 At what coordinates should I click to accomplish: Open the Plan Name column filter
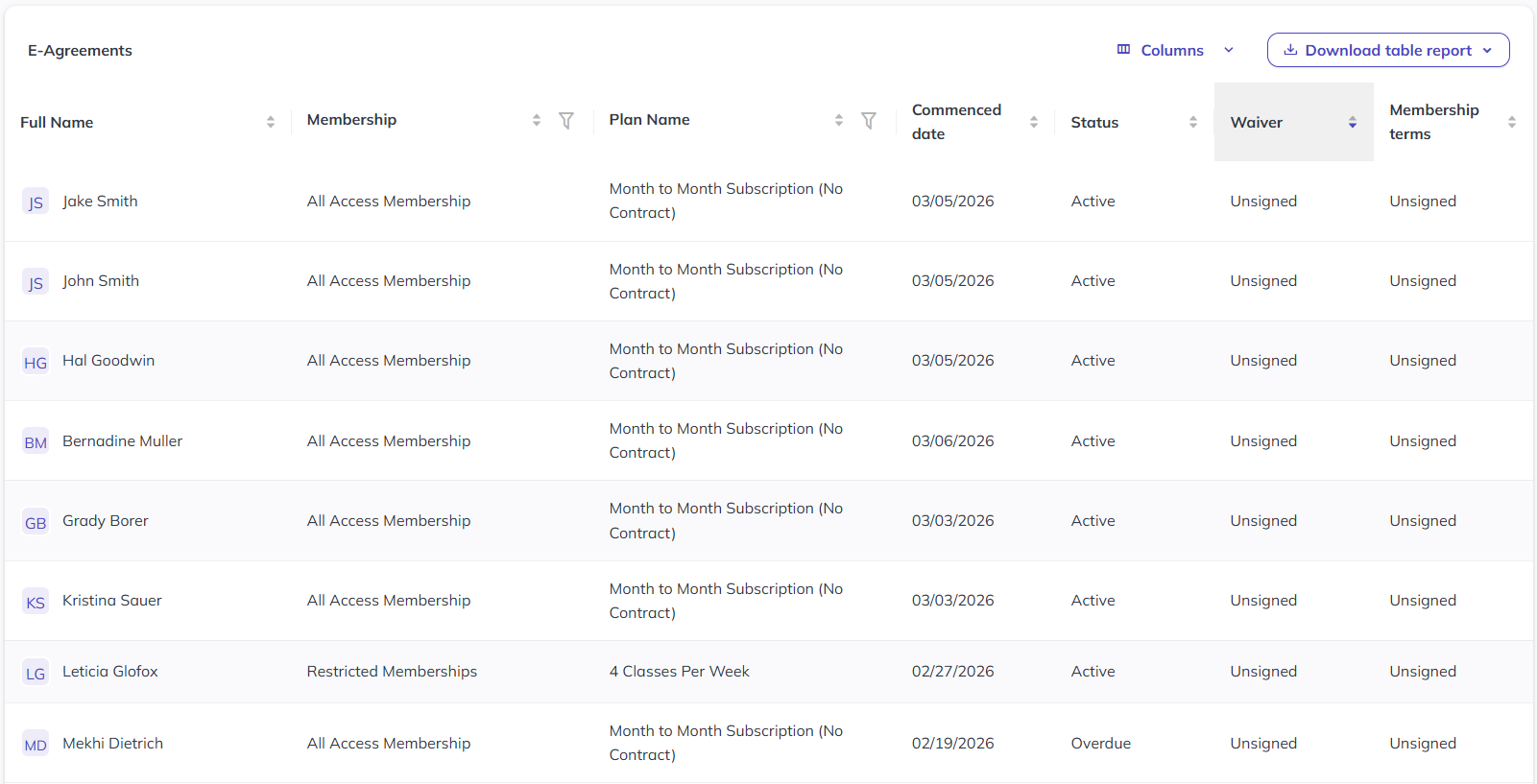point(869,120)
